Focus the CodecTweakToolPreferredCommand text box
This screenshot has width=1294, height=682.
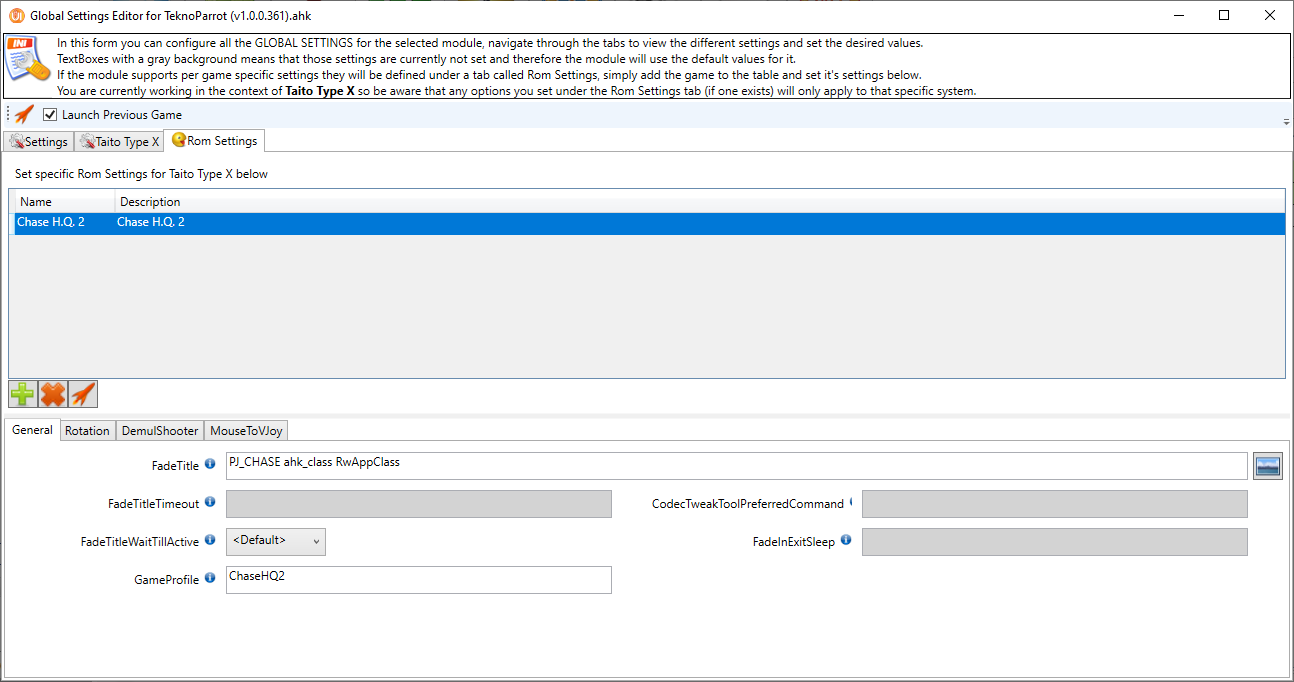coord(1055,503)
